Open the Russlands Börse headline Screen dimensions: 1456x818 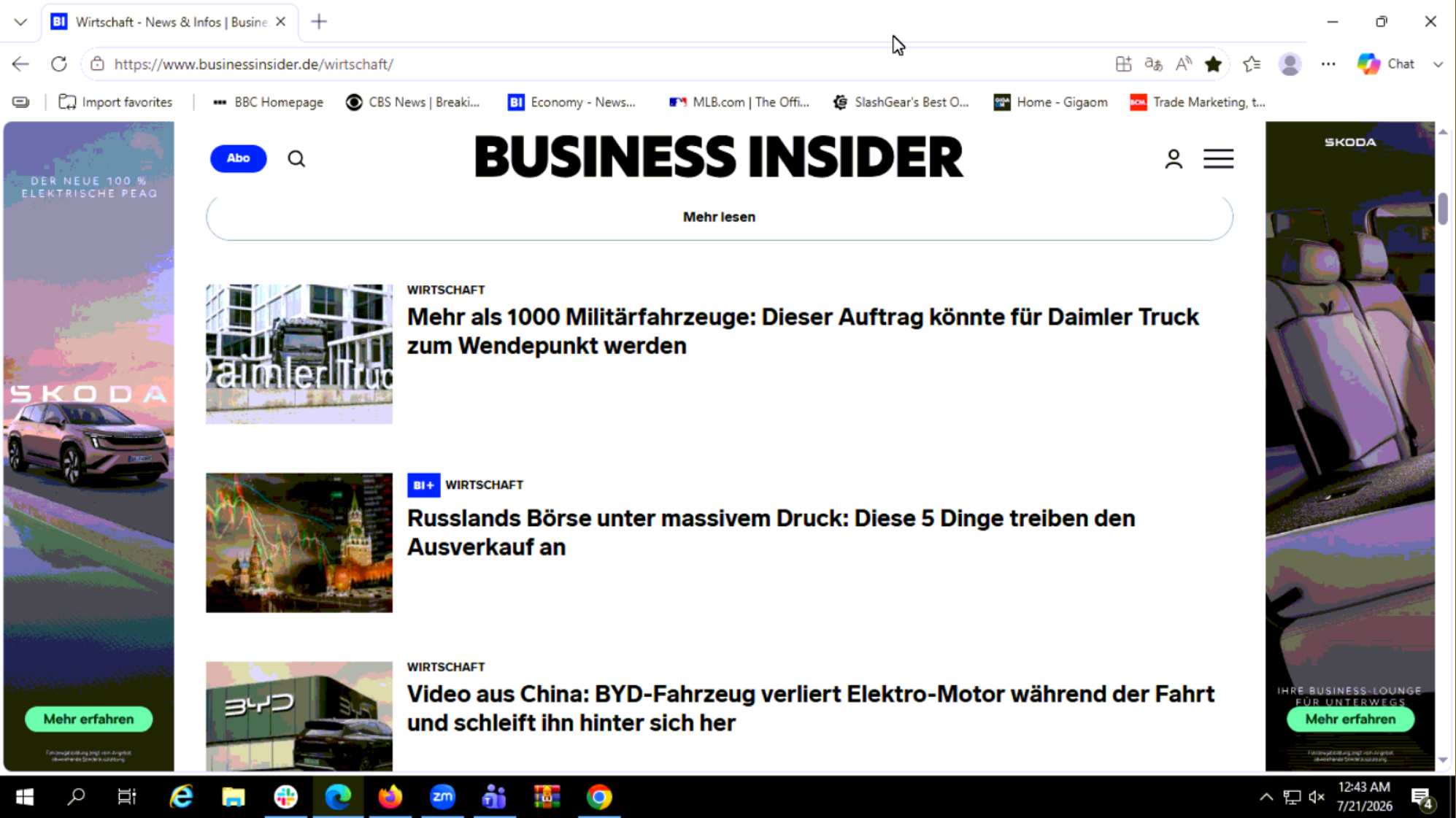point(771,533)
